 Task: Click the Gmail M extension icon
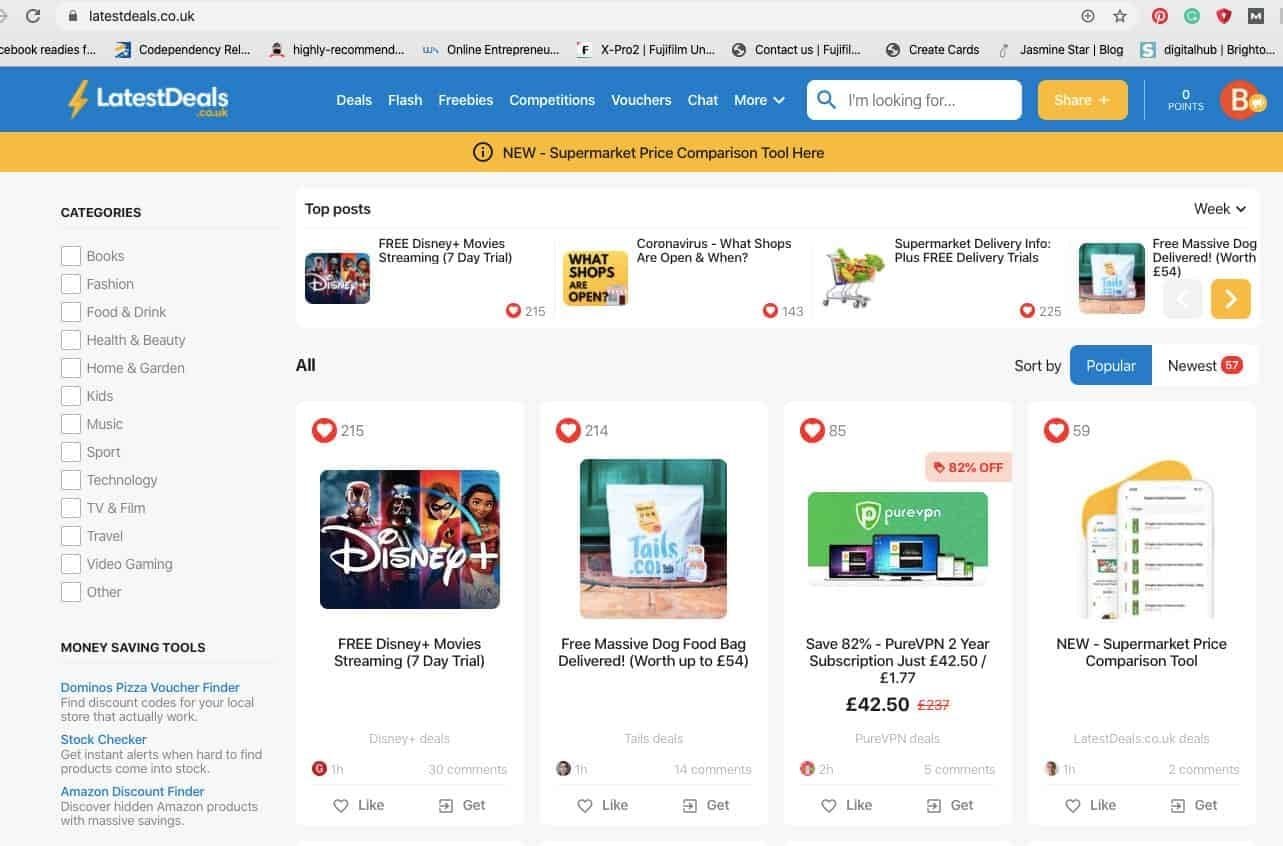1256,16
